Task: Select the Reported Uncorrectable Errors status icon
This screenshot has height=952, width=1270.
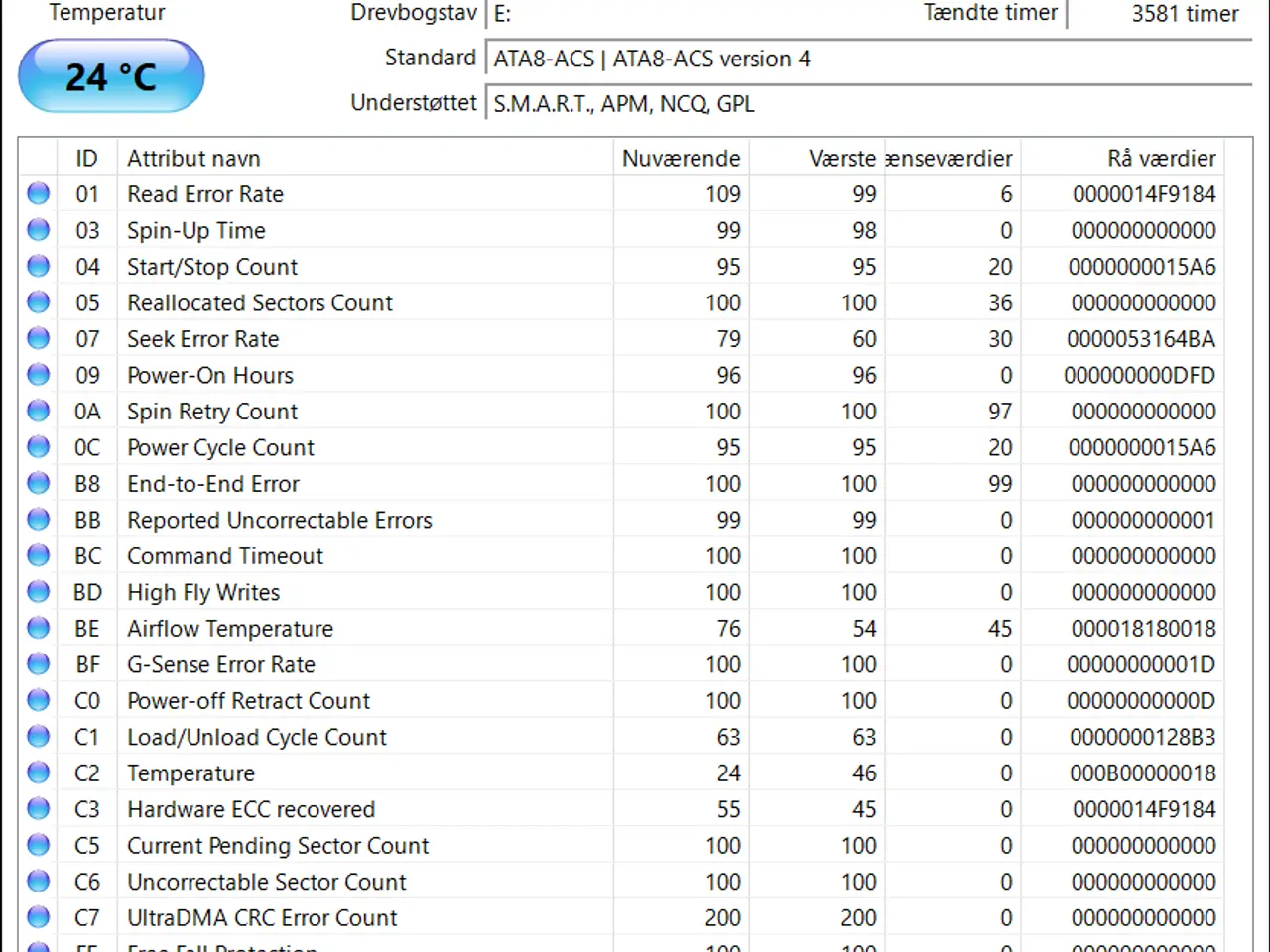Action: [x=39, y=520]
